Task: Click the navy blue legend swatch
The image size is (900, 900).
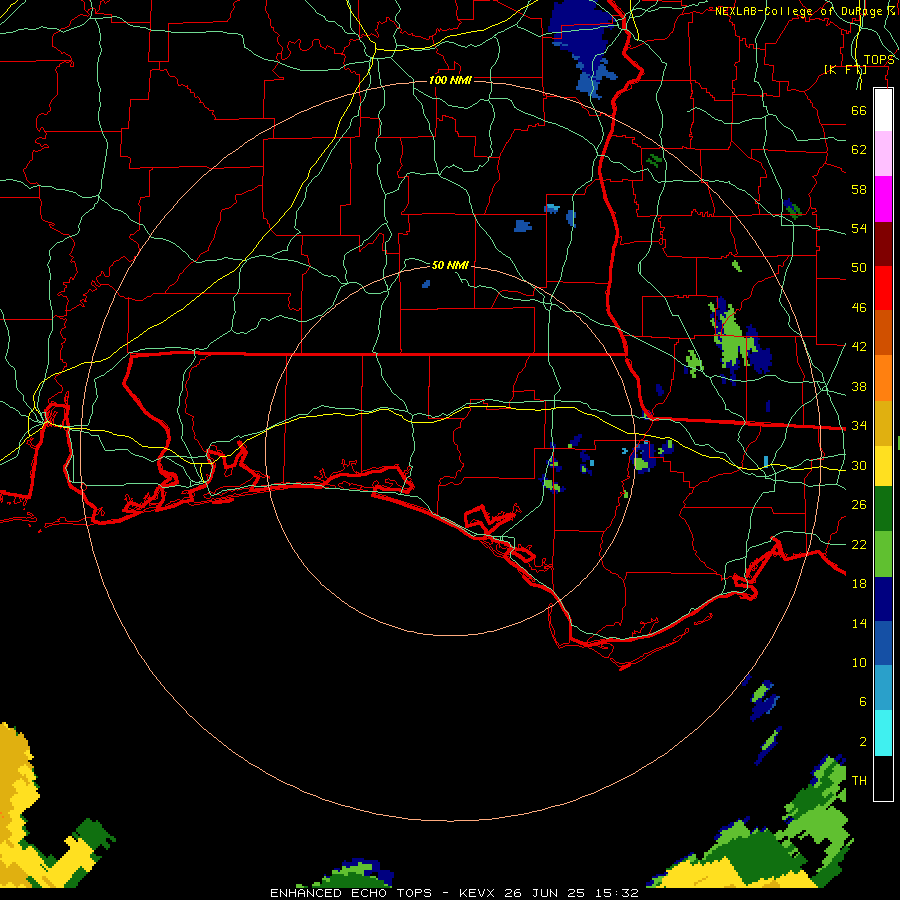Action: pyautogui.click(x=883, y=599)
